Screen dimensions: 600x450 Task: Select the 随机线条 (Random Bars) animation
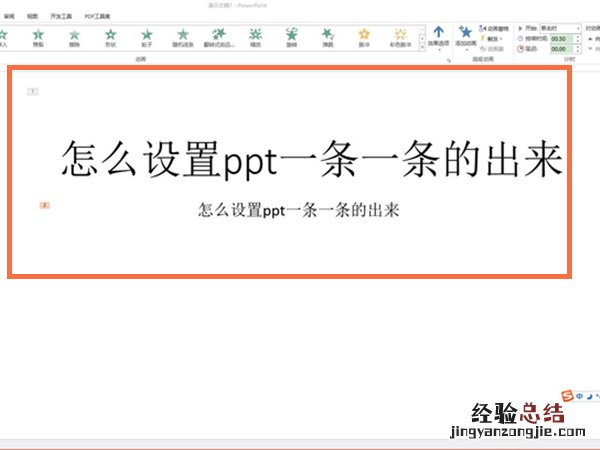coord(183,38)
